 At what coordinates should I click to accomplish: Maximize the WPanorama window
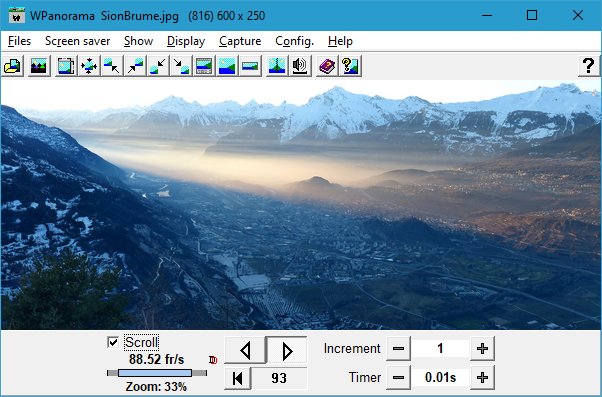click(x=532, y=15)
